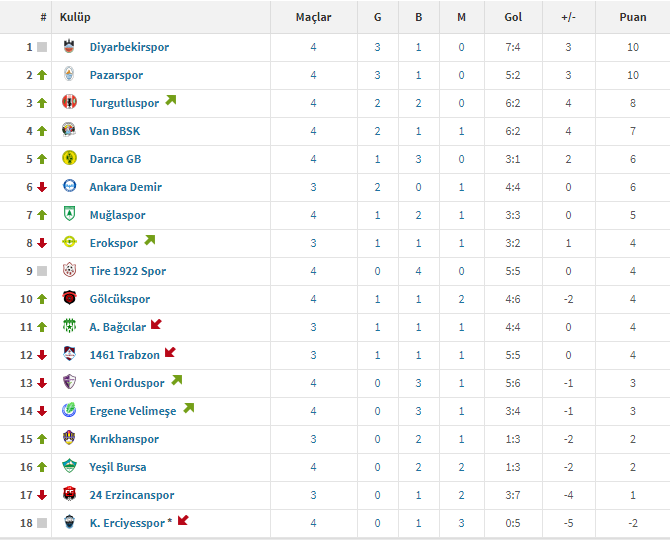Select the Gol column header

513,17
